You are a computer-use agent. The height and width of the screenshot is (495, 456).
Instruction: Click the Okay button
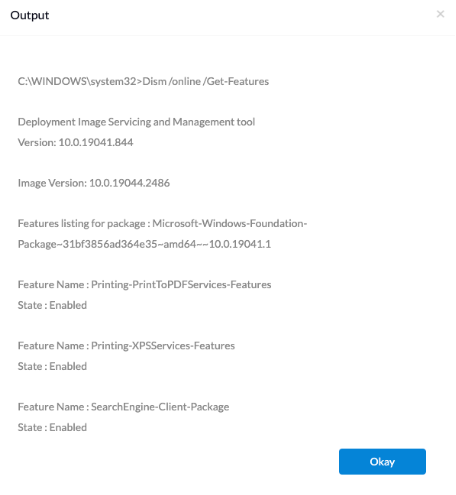pyautogui.click(x=382, y=461)
